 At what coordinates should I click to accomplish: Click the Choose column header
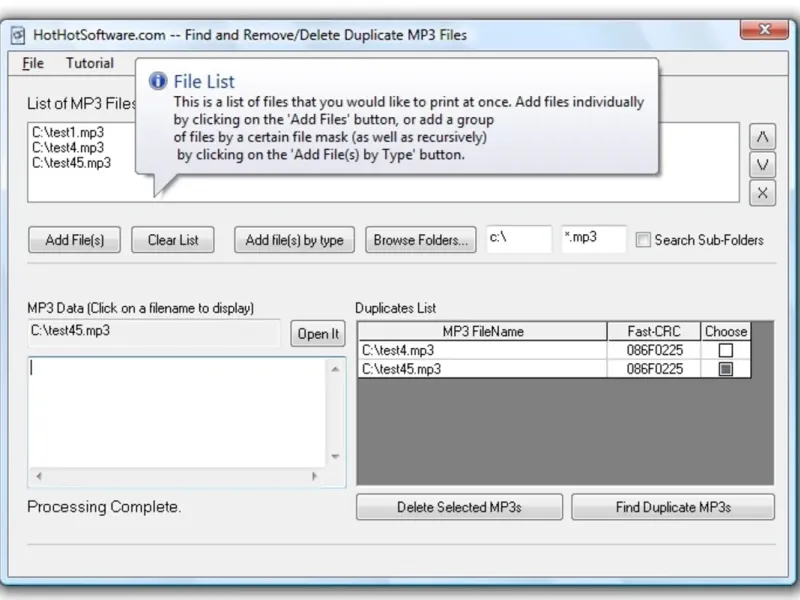tap(726, 332)
